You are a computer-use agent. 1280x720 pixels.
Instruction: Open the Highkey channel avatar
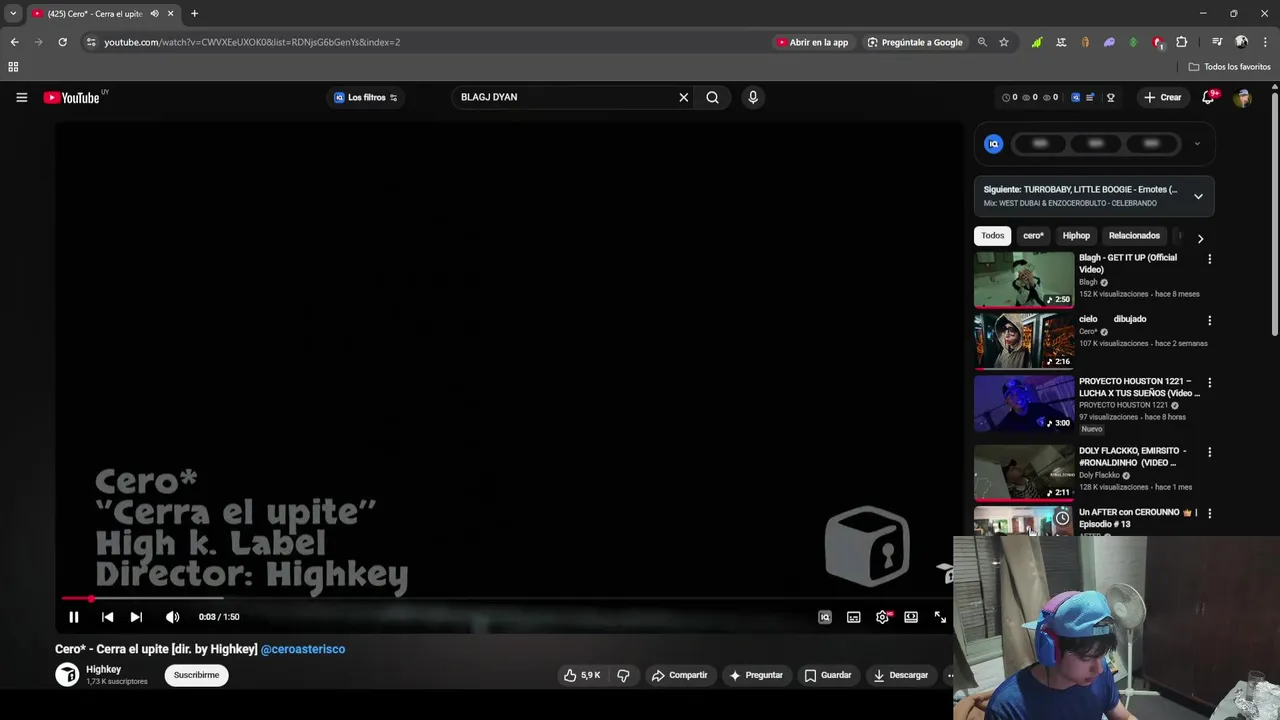click(x=67, y=675)
